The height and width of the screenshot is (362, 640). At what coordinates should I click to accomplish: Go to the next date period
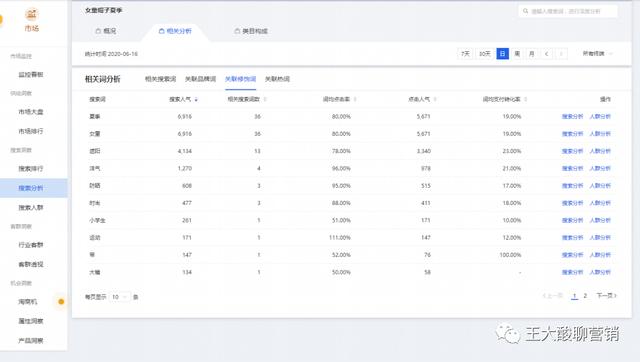[561, 54]
